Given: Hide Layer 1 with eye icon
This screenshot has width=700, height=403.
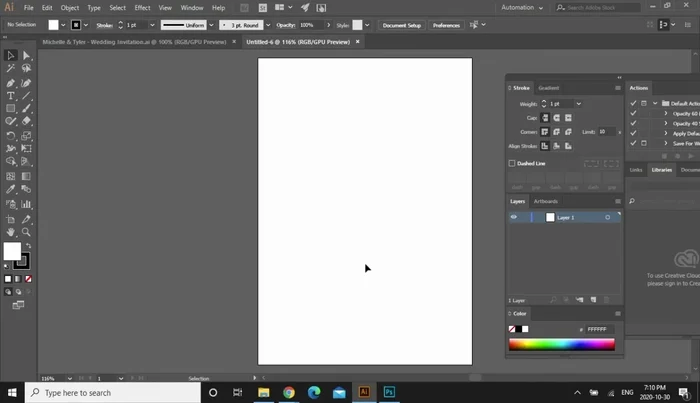Looking at the screenshot, I should pyautogui.click(x=514, y=217).
